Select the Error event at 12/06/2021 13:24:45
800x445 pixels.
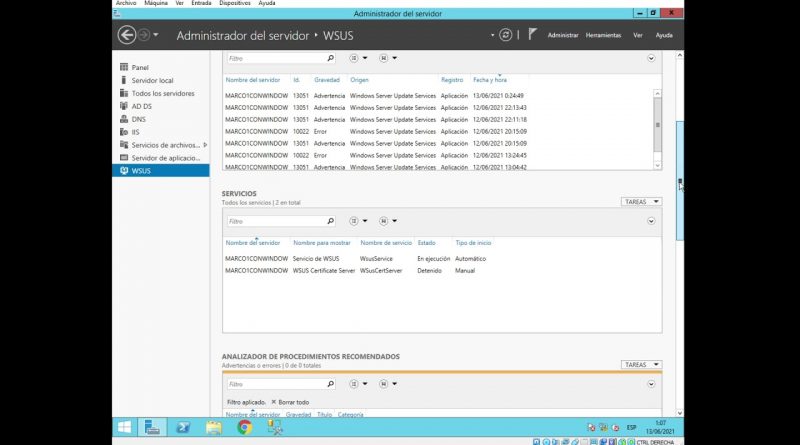pos(438,155)
